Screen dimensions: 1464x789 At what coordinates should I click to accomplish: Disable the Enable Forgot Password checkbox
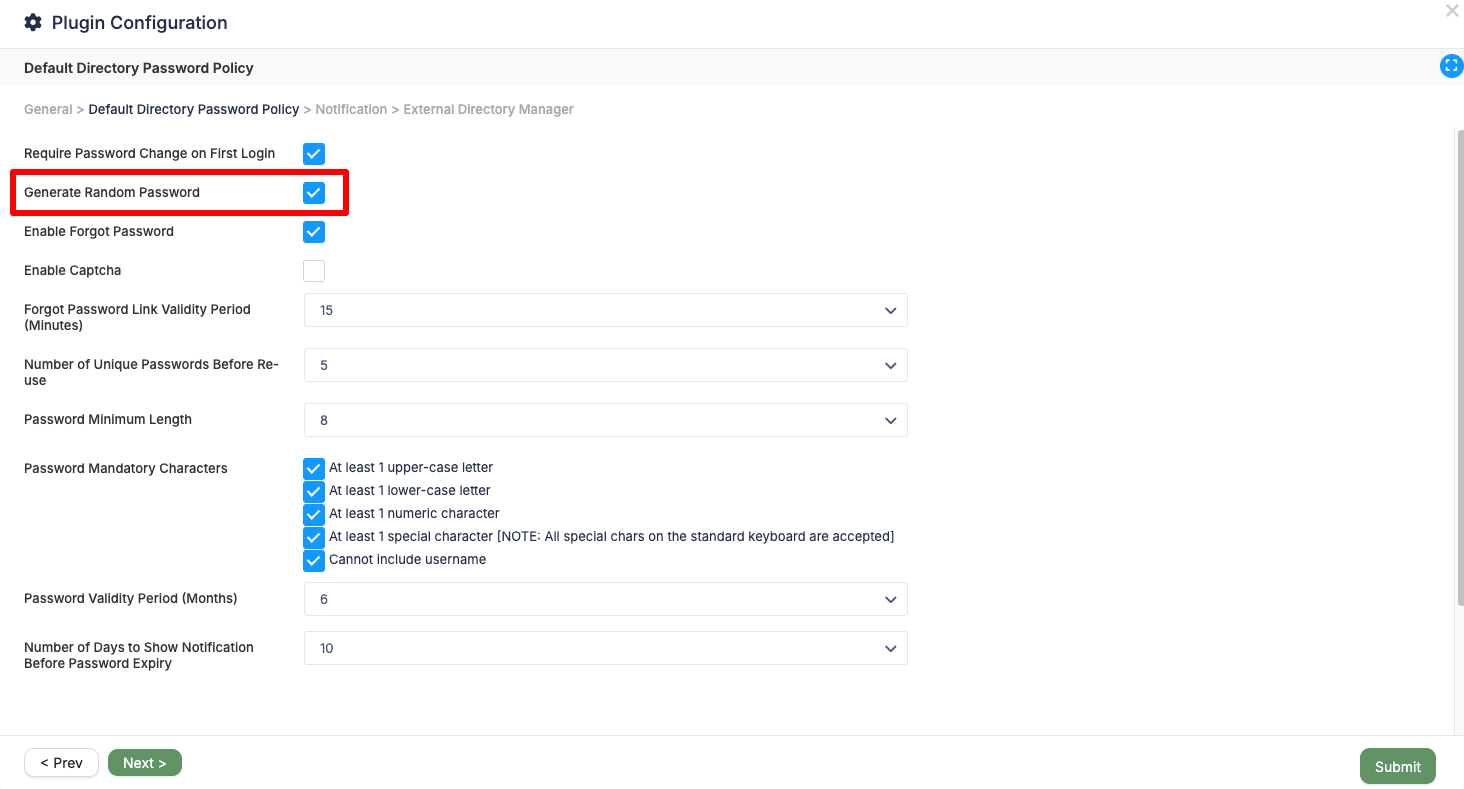coord(314,232)
